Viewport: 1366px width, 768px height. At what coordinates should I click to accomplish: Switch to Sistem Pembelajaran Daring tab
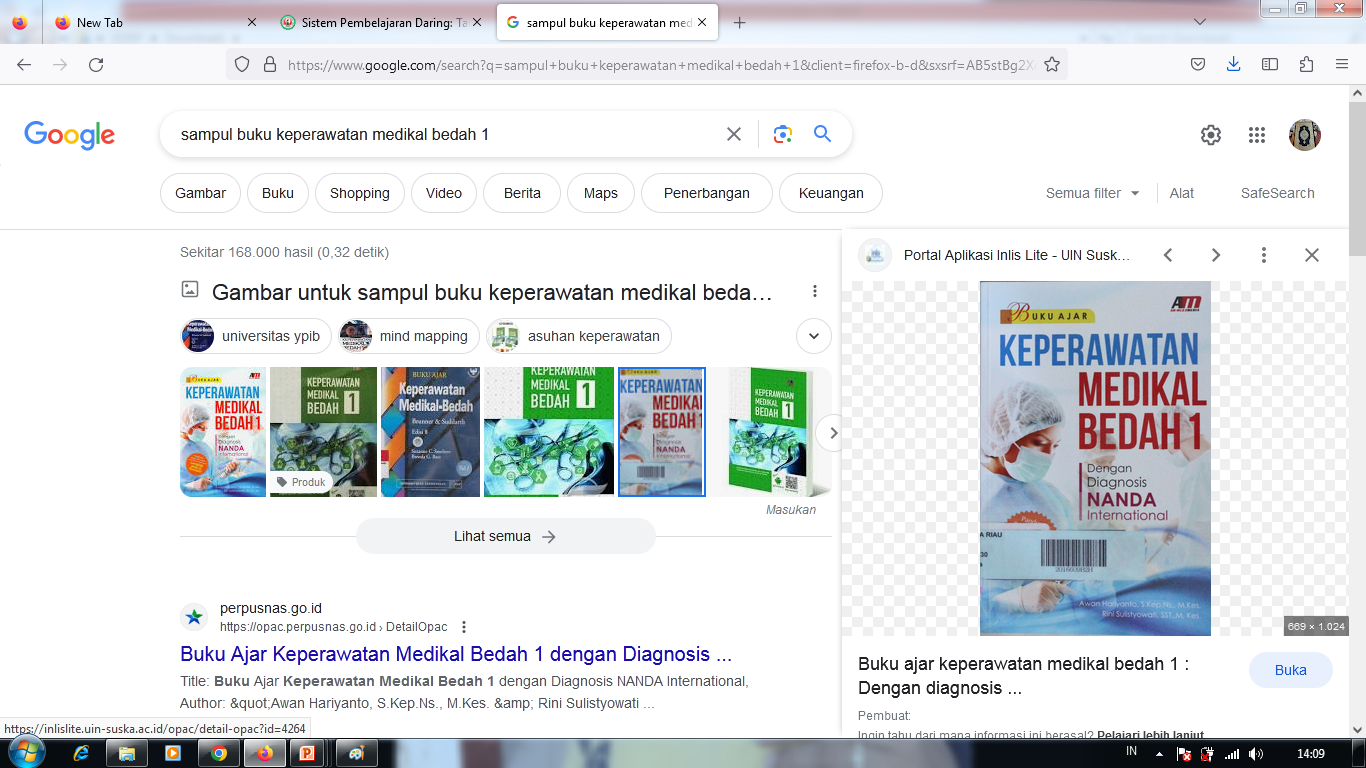384,22
